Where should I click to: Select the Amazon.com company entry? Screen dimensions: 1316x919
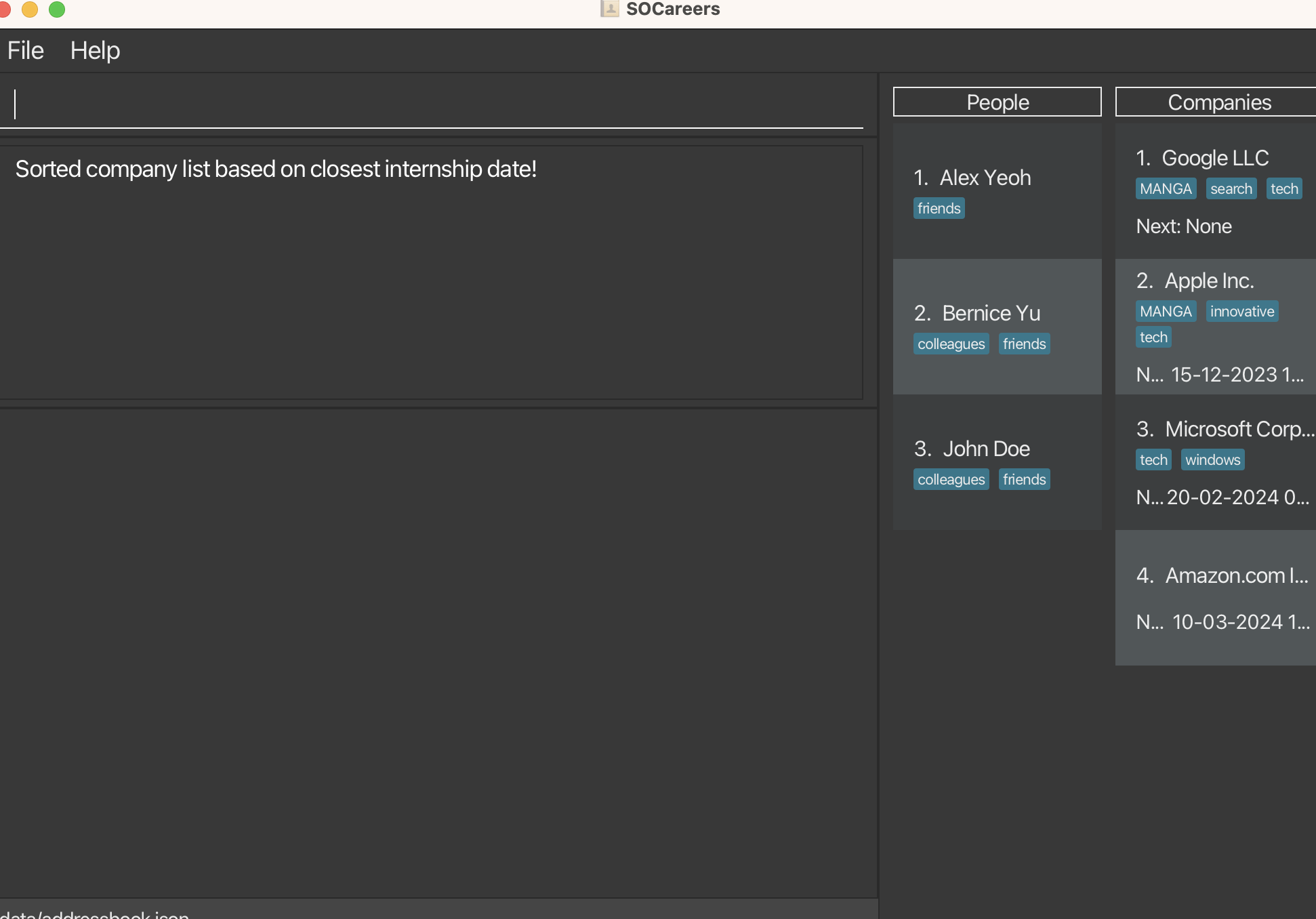[1215, 596]
